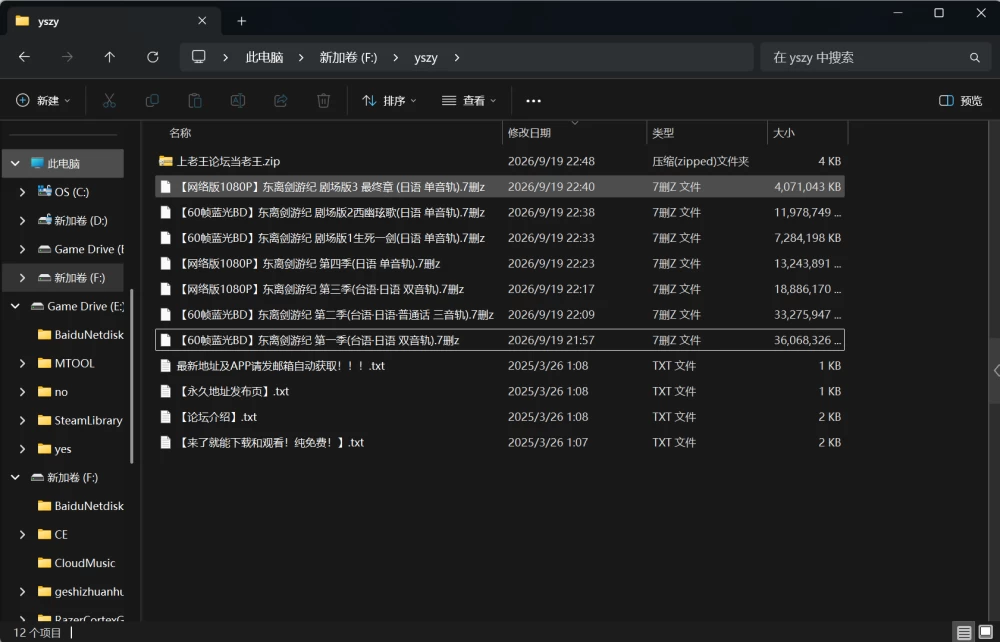Screen dimensions: 1000x642
Task: Select the yszy tab
Action: click(x=115, y=21)
